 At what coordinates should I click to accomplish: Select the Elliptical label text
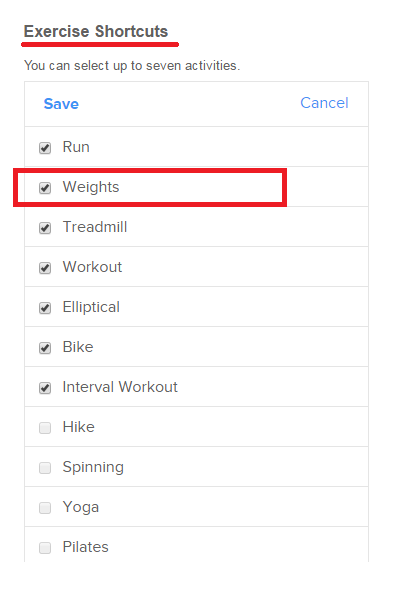click(91, 307)
